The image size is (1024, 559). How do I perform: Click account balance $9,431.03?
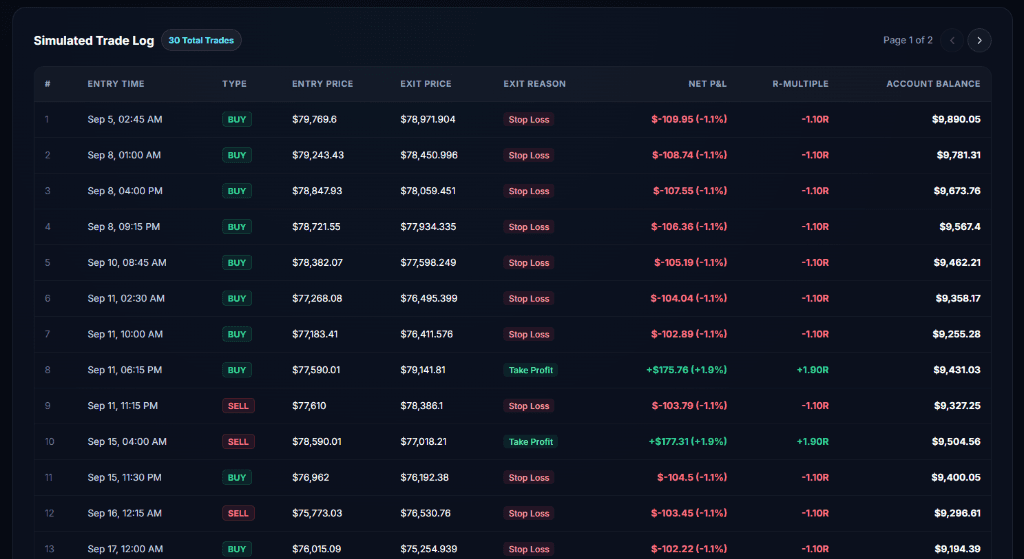click(957, 370)
